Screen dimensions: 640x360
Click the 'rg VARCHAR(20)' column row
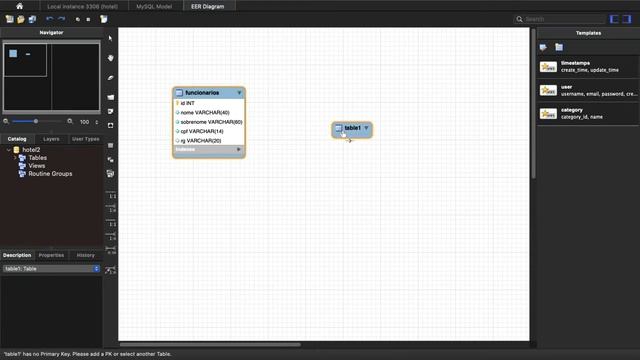(209, 141)
